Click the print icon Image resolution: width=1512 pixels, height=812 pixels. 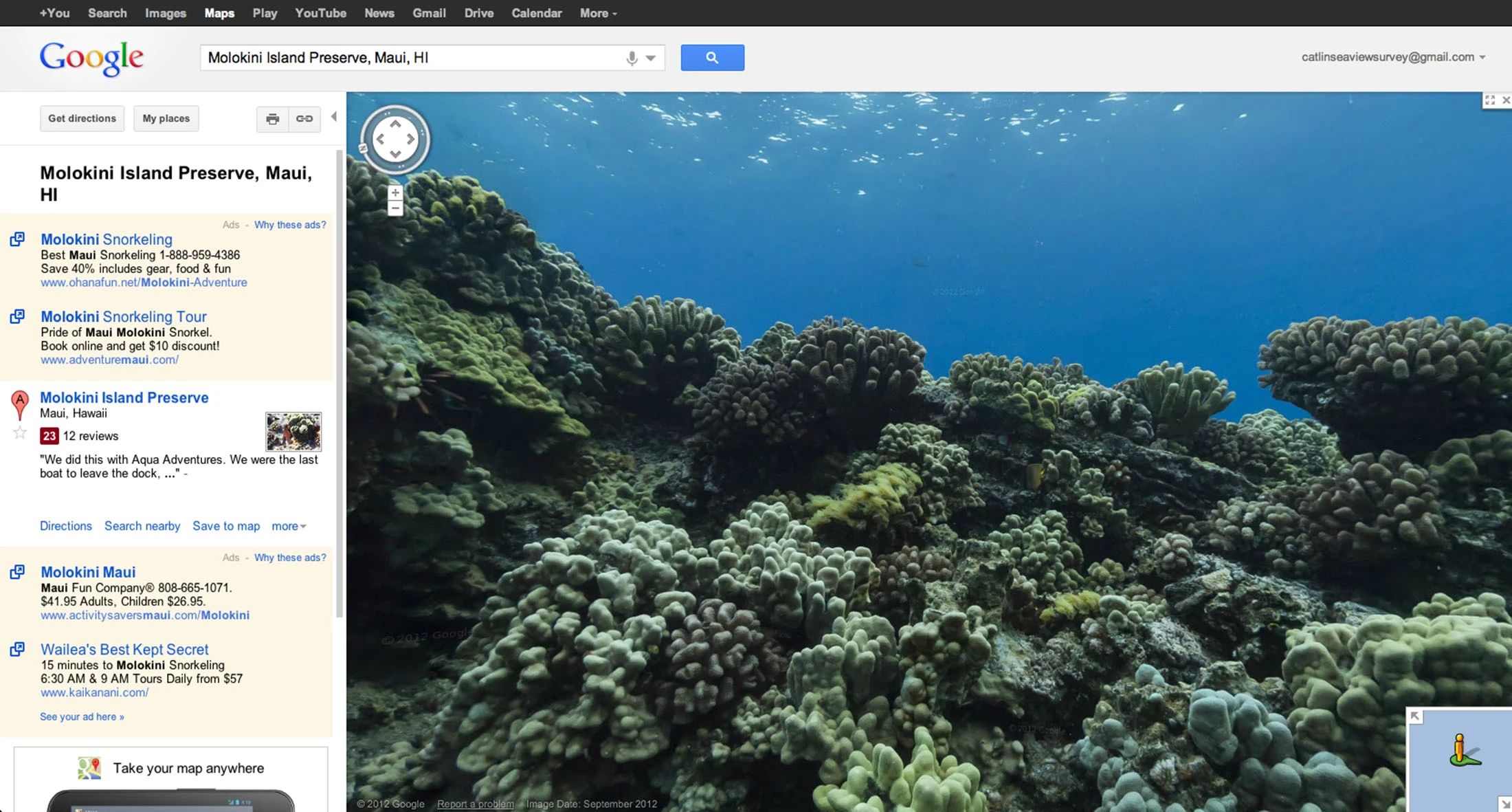point(272,119)
